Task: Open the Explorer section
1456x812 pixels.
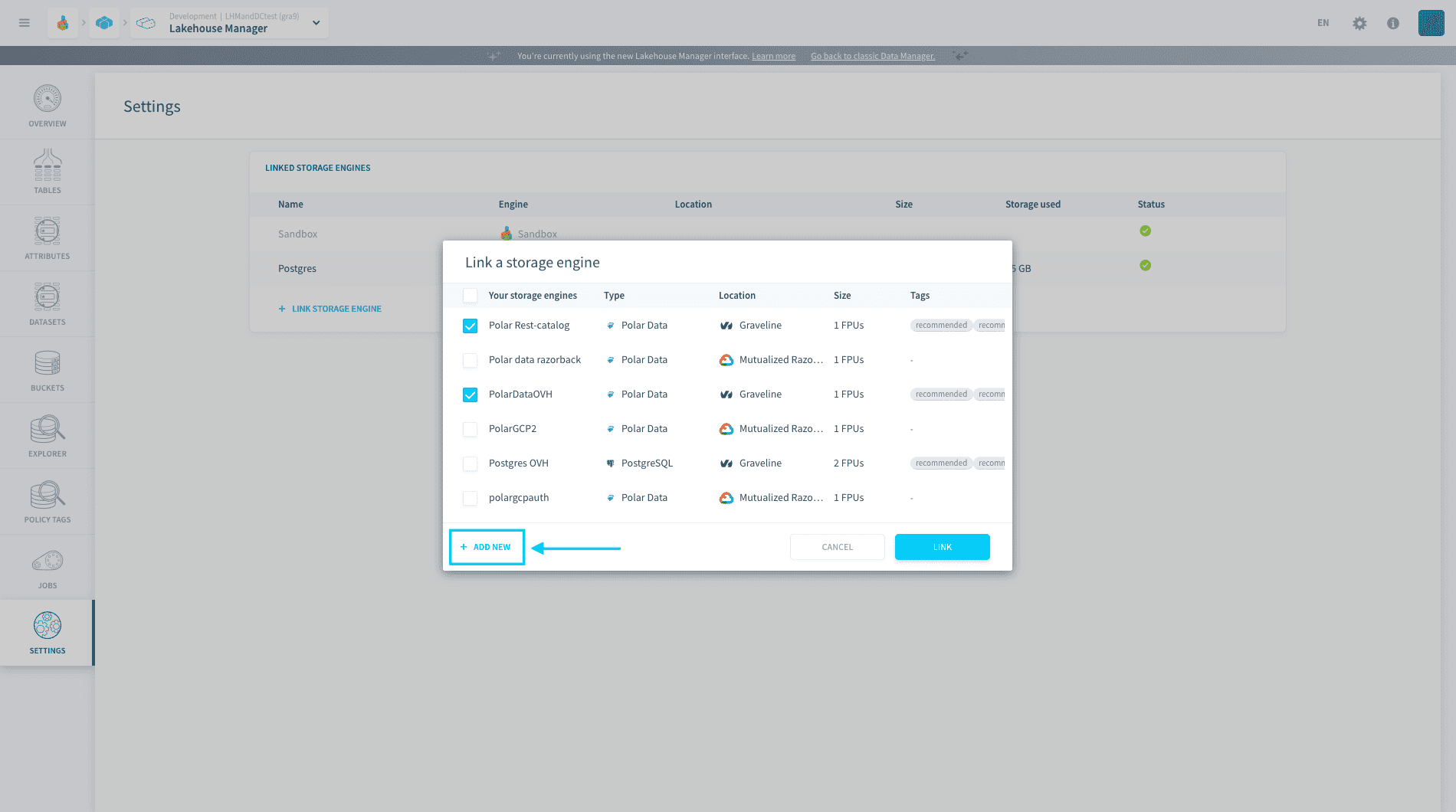Action: coord(48,435)
